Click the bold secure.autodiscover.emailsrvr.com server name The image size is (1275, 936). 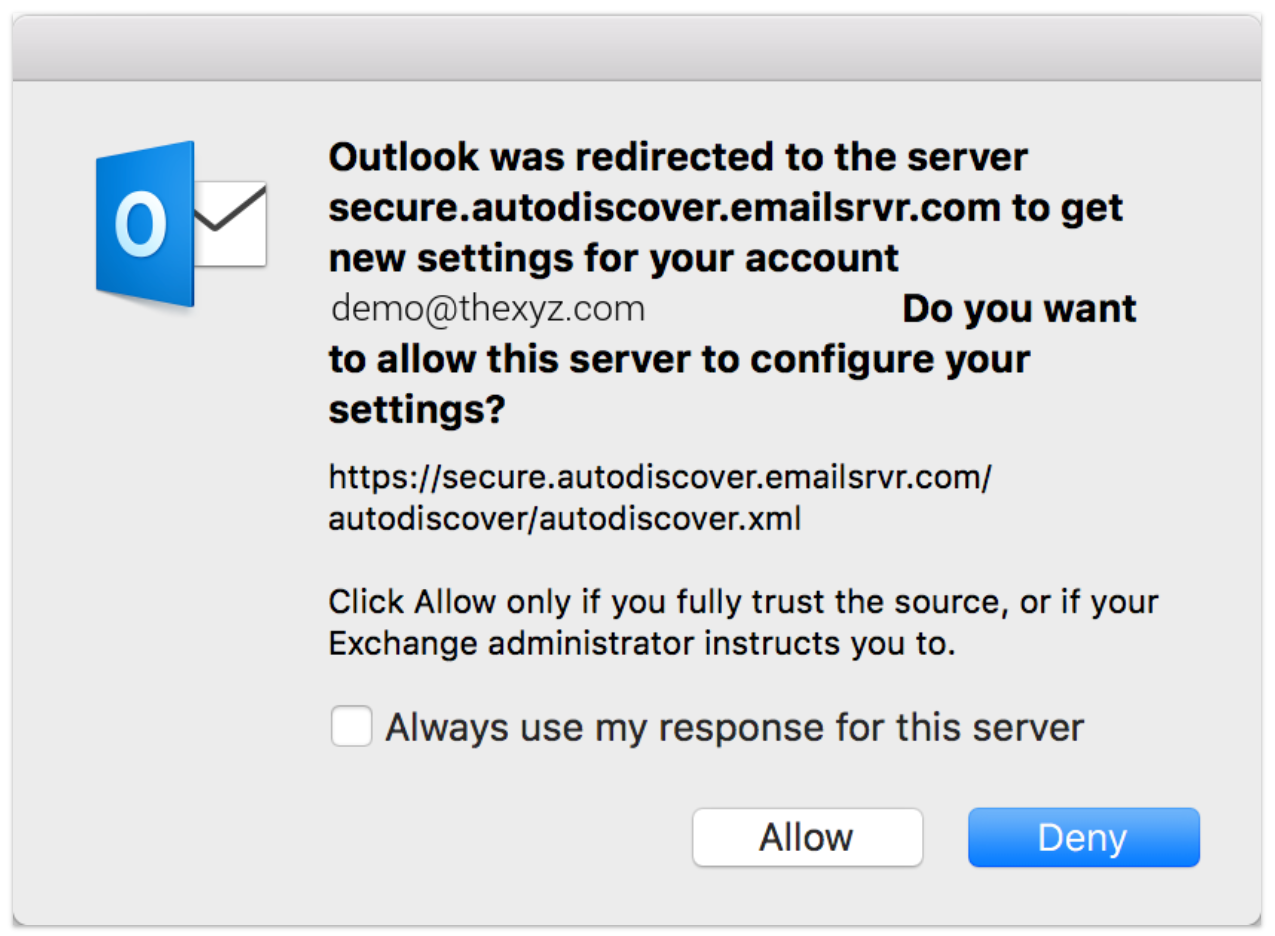click(x=665, y=207)
